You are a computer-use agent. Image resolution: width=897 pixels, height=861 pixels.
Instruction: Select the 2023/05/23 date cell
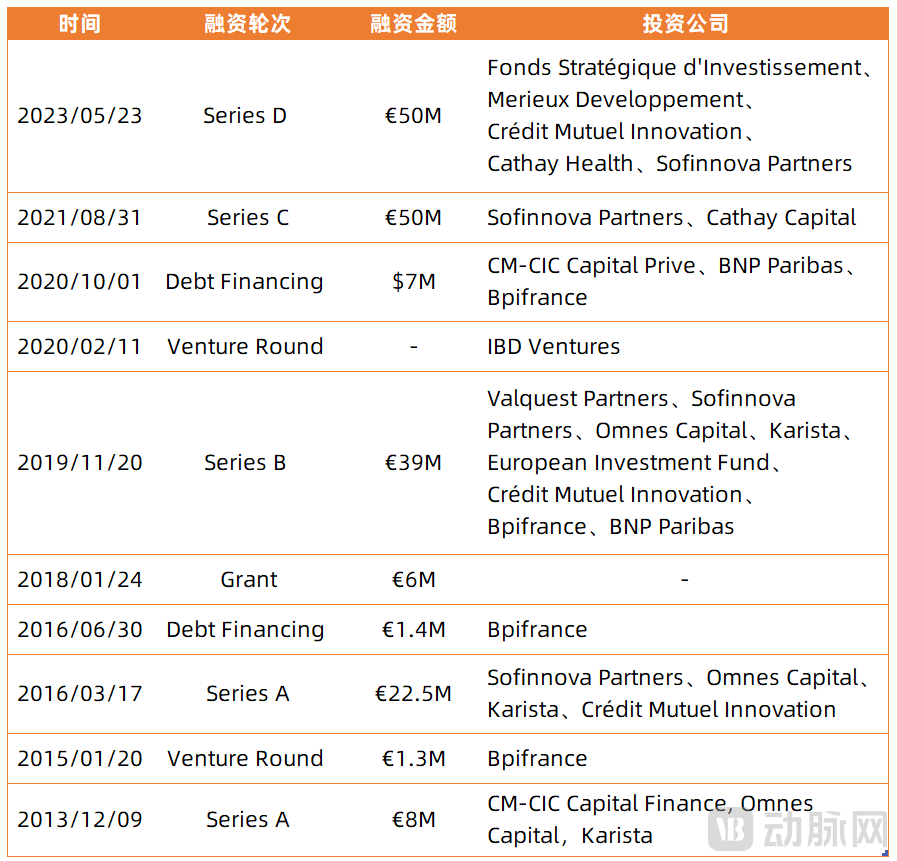(80, 116)
